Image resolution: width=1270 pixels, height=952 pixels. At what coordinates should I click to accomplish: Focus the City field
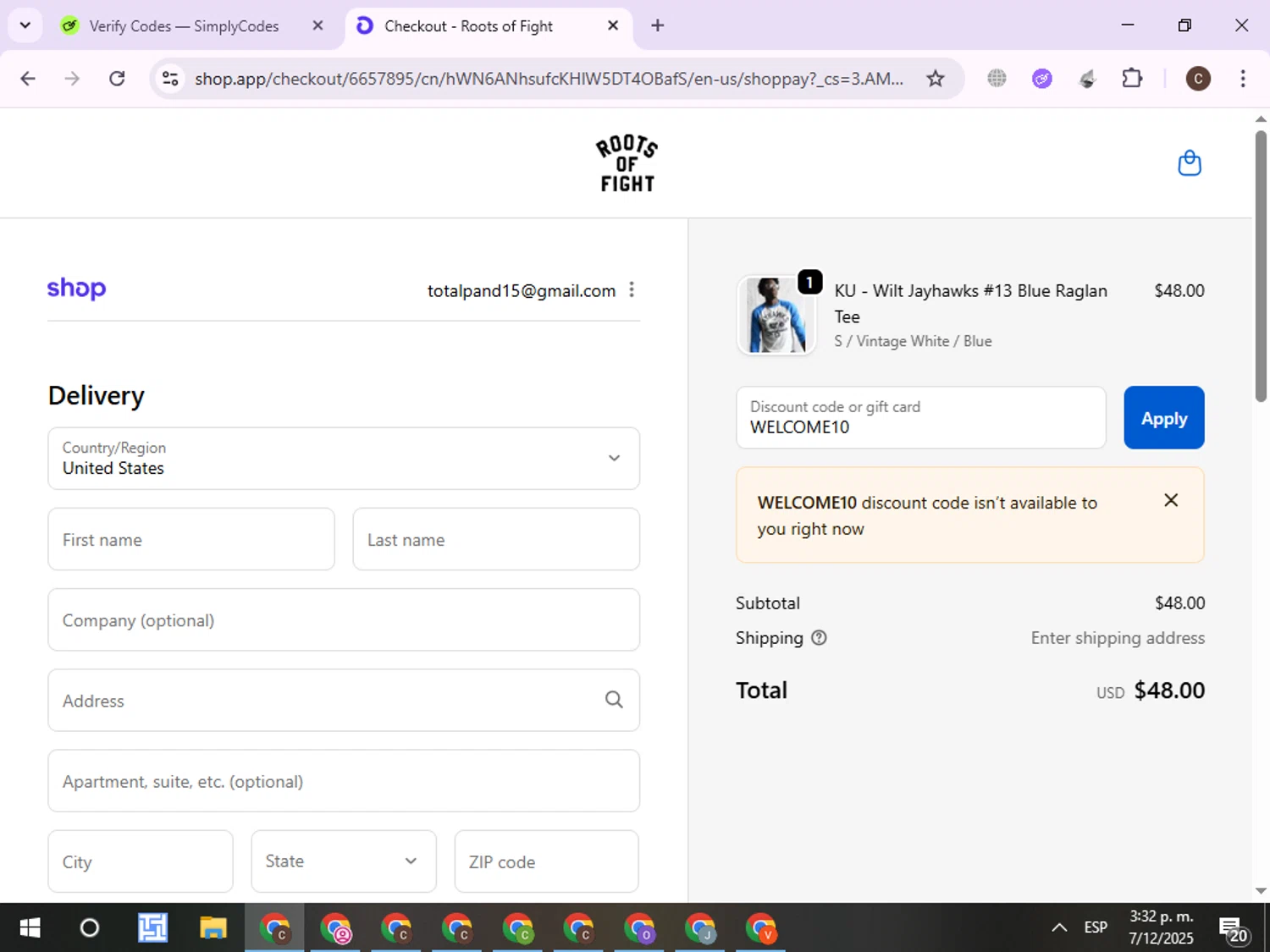141,861
